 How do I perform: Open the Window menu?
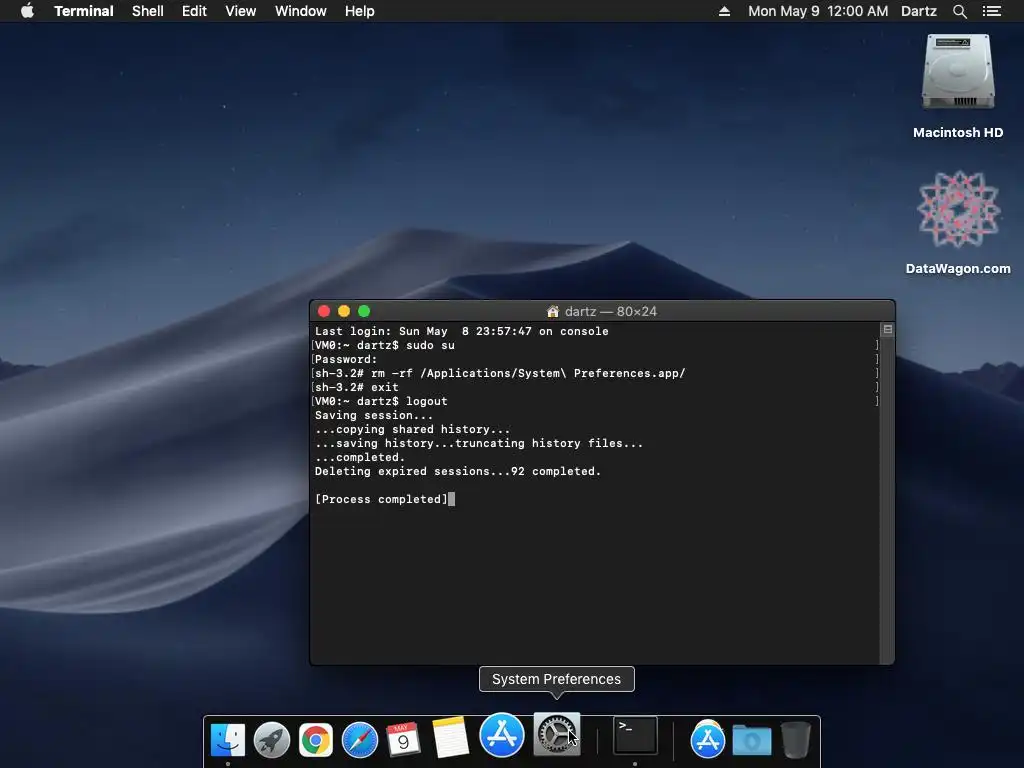(300, 11)
